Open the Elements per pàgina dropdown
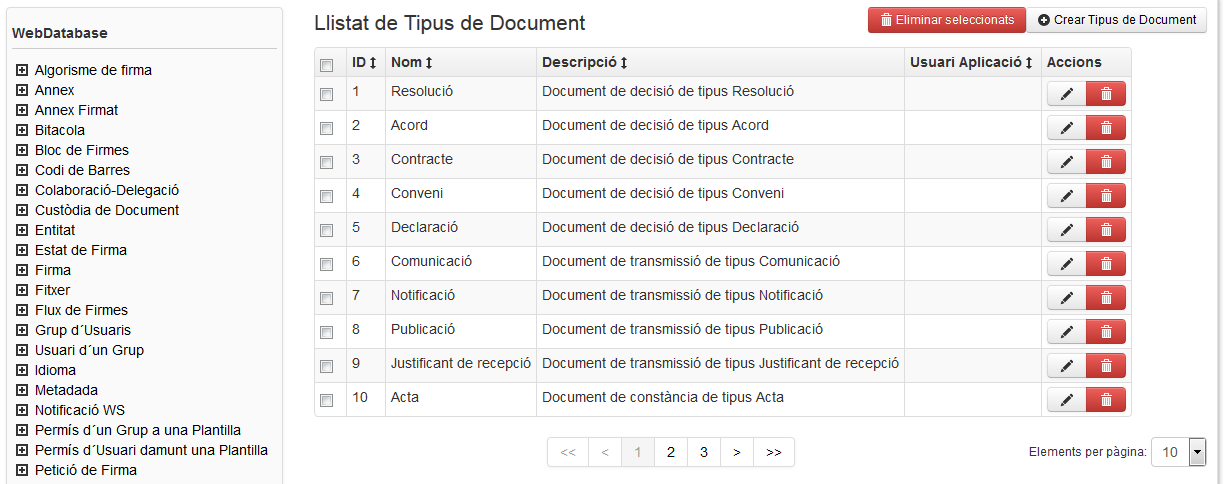The height and width of the screenshot is (484, 1224). pos(1179,452)
